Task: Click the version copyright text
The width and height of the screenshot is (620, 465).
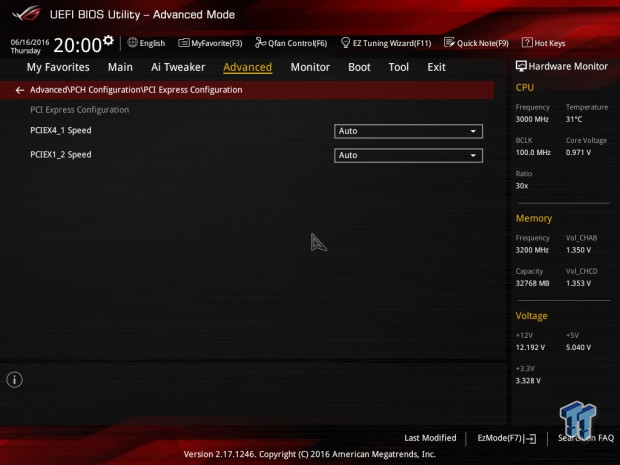Action: [310, 454]
